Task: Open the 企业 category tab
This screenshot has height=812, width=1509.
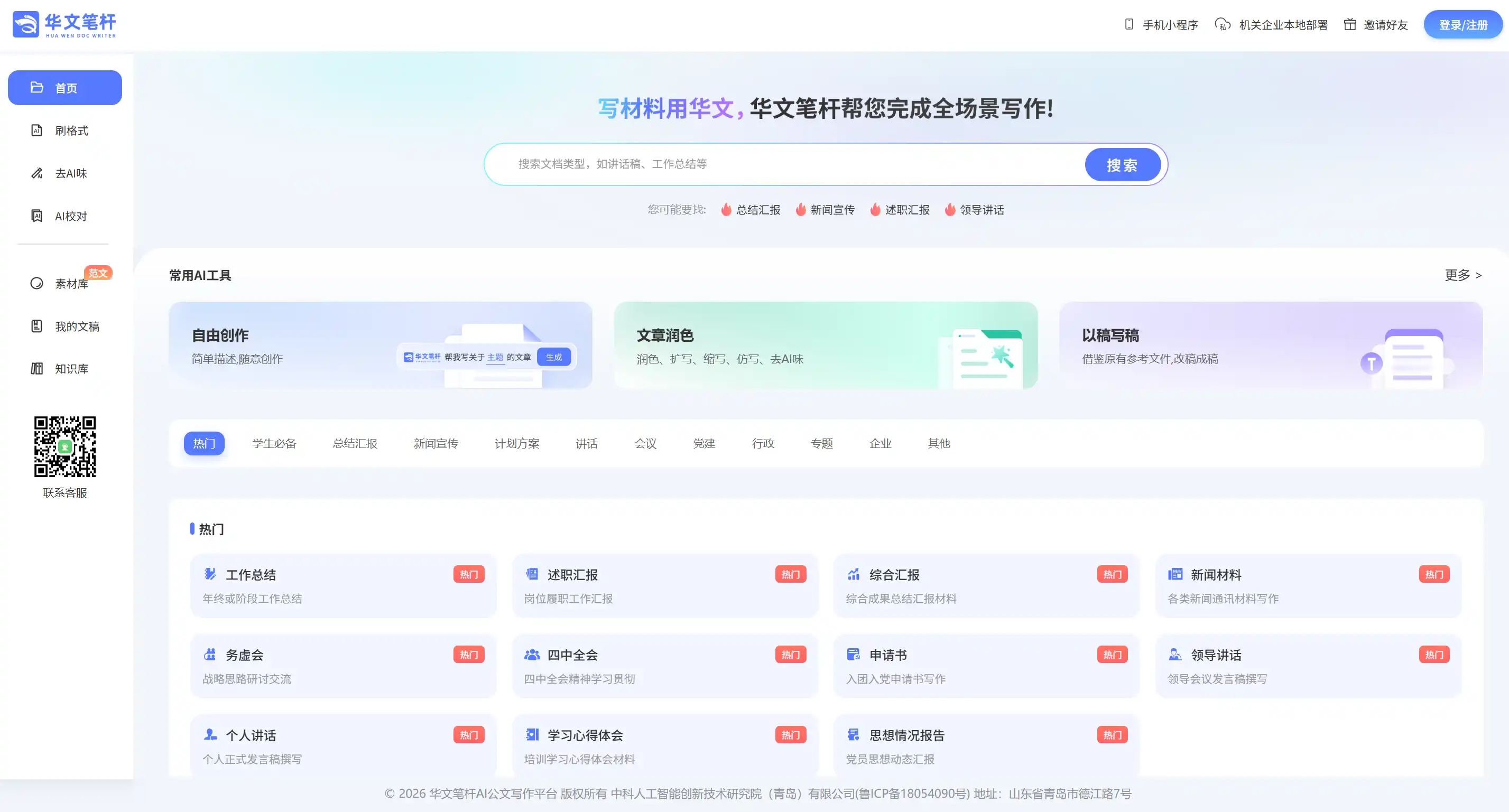Action: pyautogui.click(x=881, y=443)
